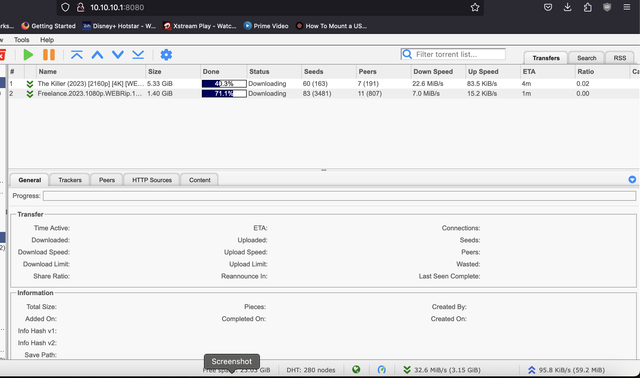Click DHT: 280 nodes status text
640x378 pixels.
[311, 370]
